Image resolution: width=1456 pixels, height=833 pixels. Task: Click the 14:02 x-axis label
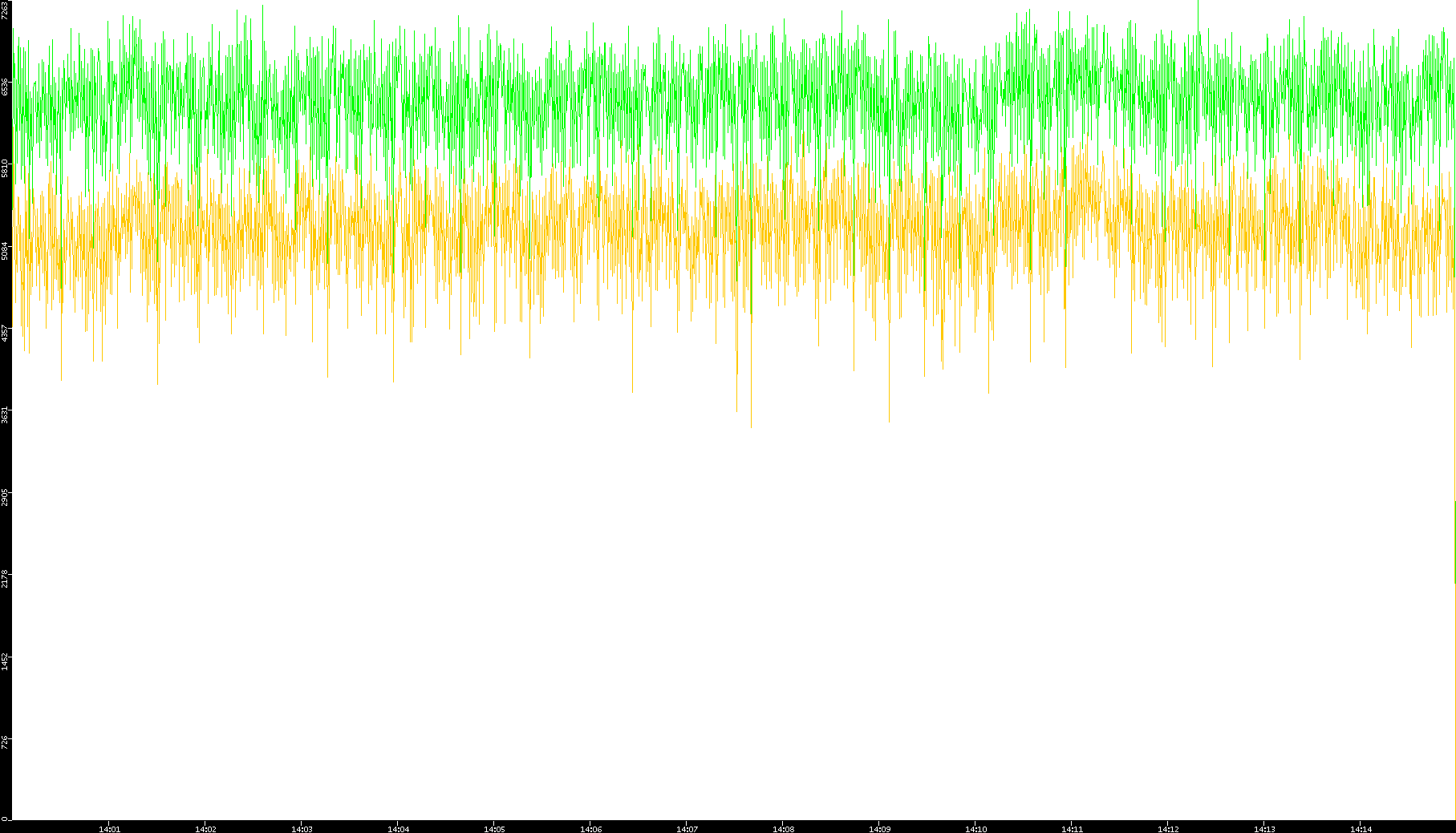click(x=205, y=828)
